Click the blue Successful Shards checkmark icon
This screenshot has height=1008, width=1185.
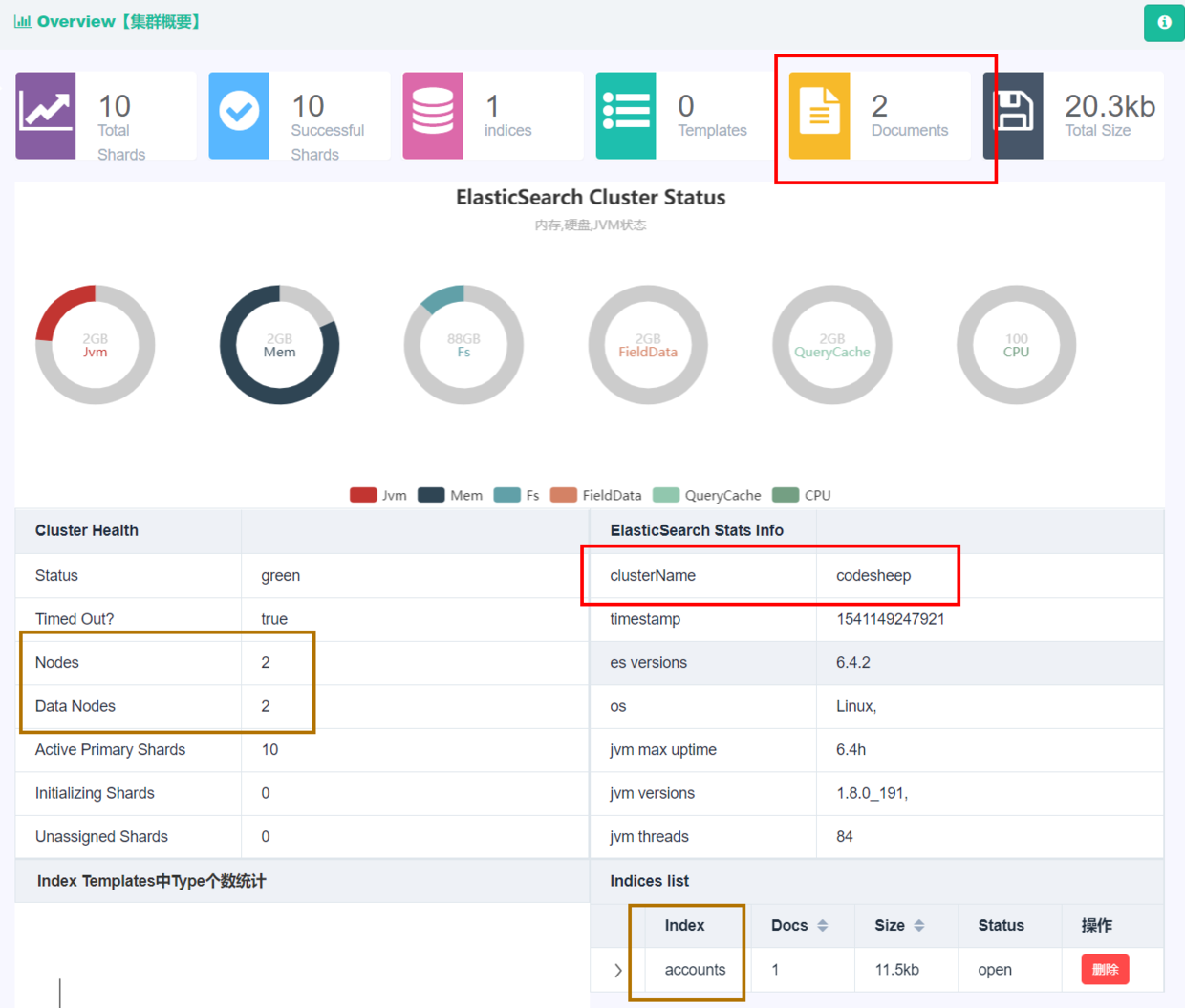tap(239, 115)
